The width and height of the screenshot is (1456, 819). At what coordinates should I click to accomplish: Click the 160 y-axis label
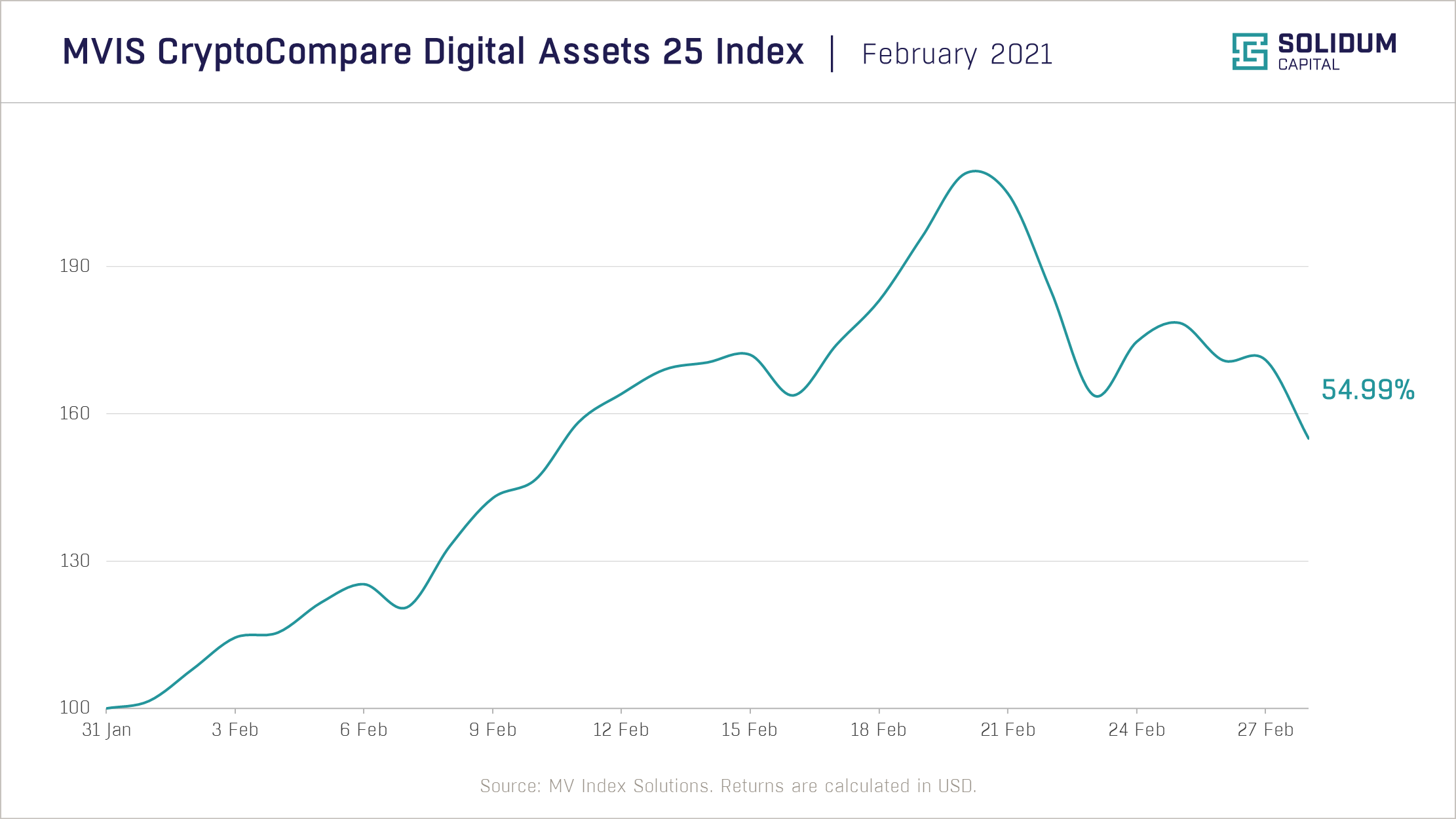tap(75, 413)
